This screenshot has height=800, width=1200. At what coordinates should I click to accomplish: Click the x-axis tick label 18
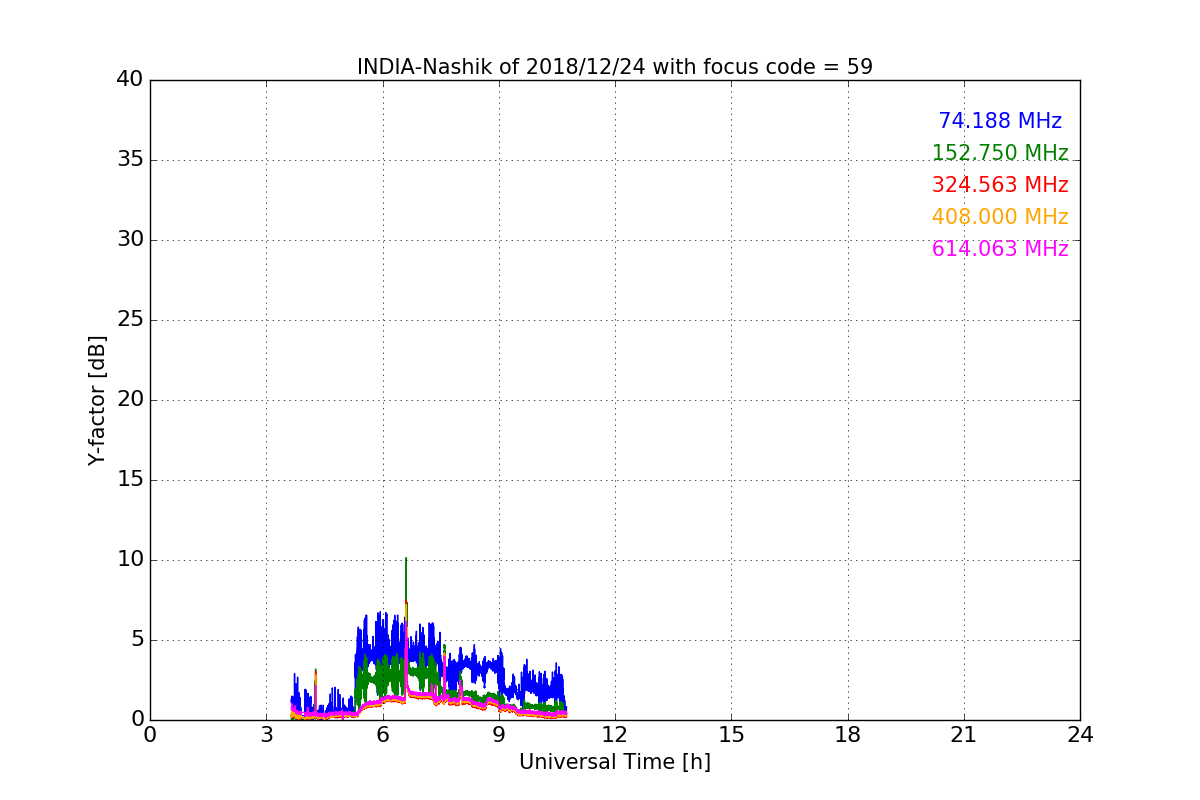point(848,735)
